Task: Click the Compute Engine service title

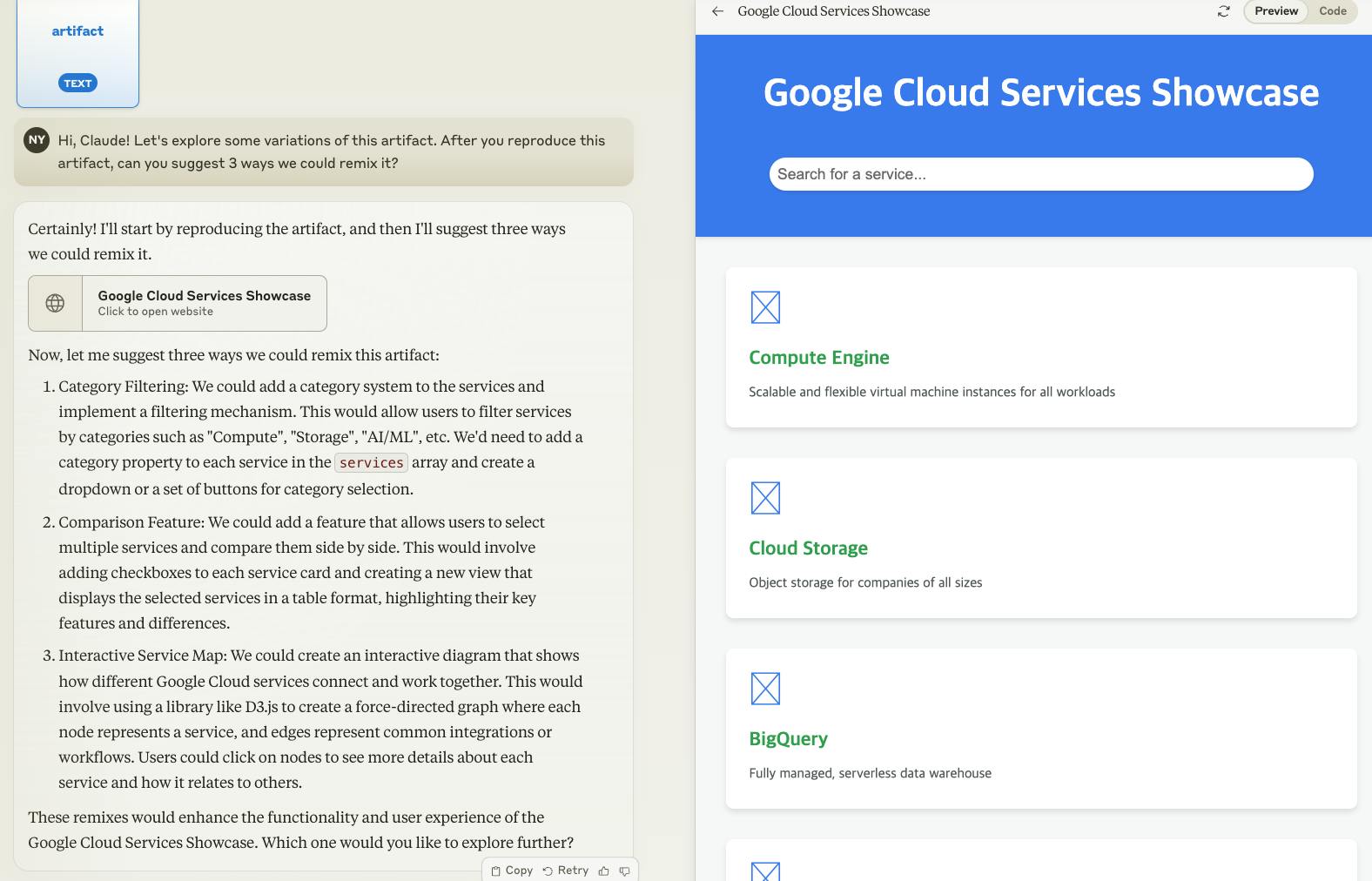Action: click(818, 358)
